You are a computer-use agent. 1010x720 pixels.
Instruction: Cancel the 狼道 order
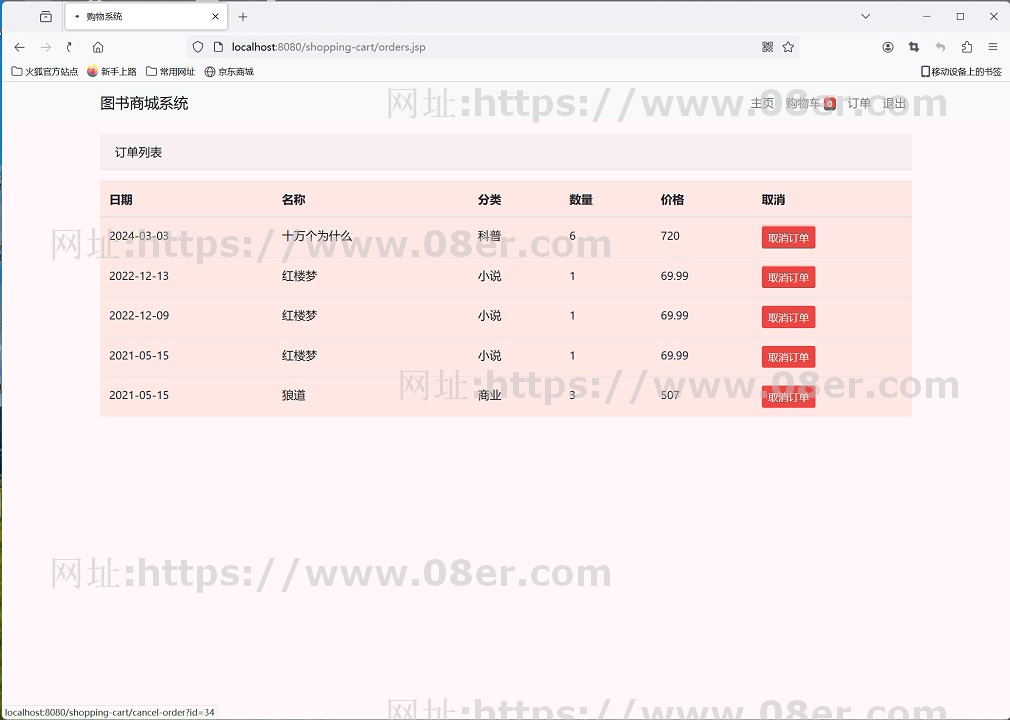[x=788, y=397]
